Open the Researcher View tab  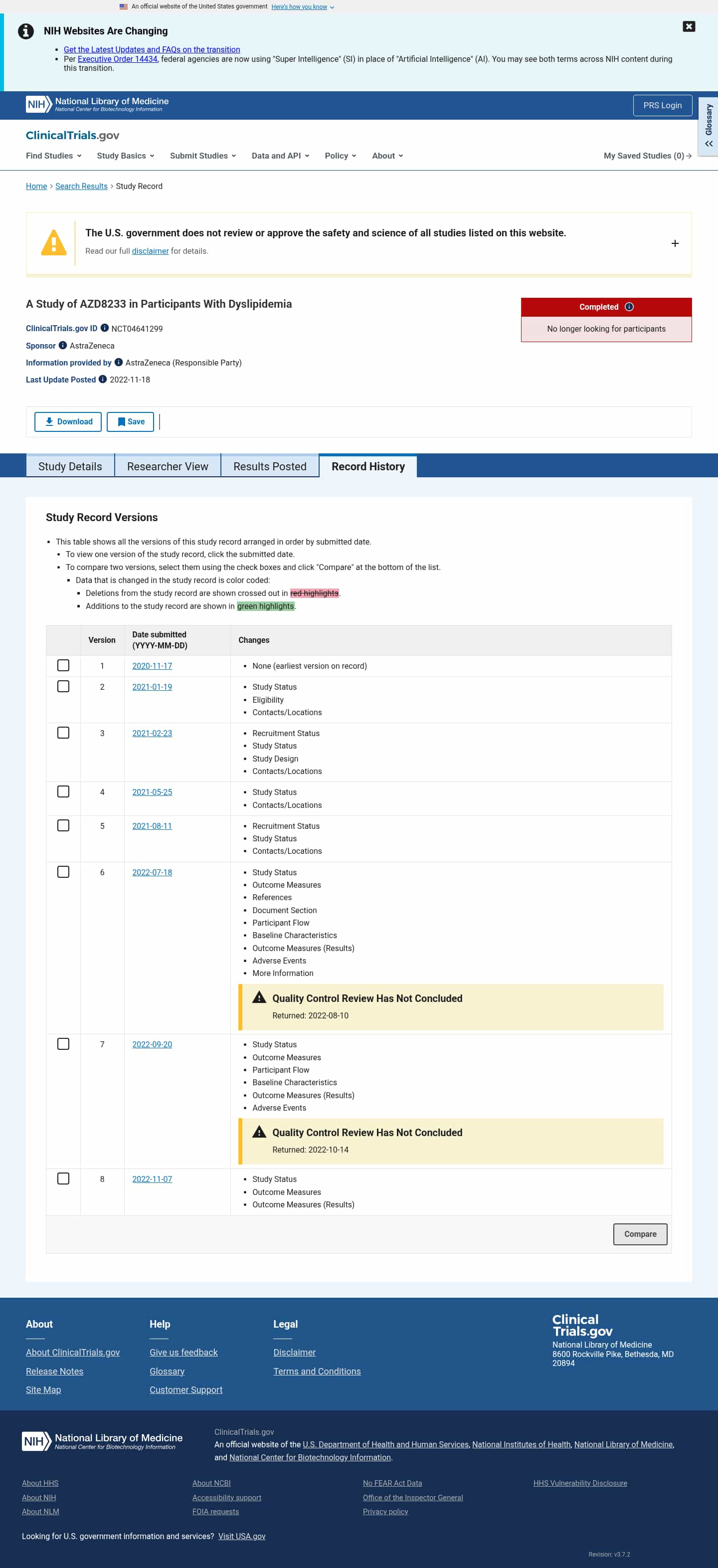(x=168, y=466)
